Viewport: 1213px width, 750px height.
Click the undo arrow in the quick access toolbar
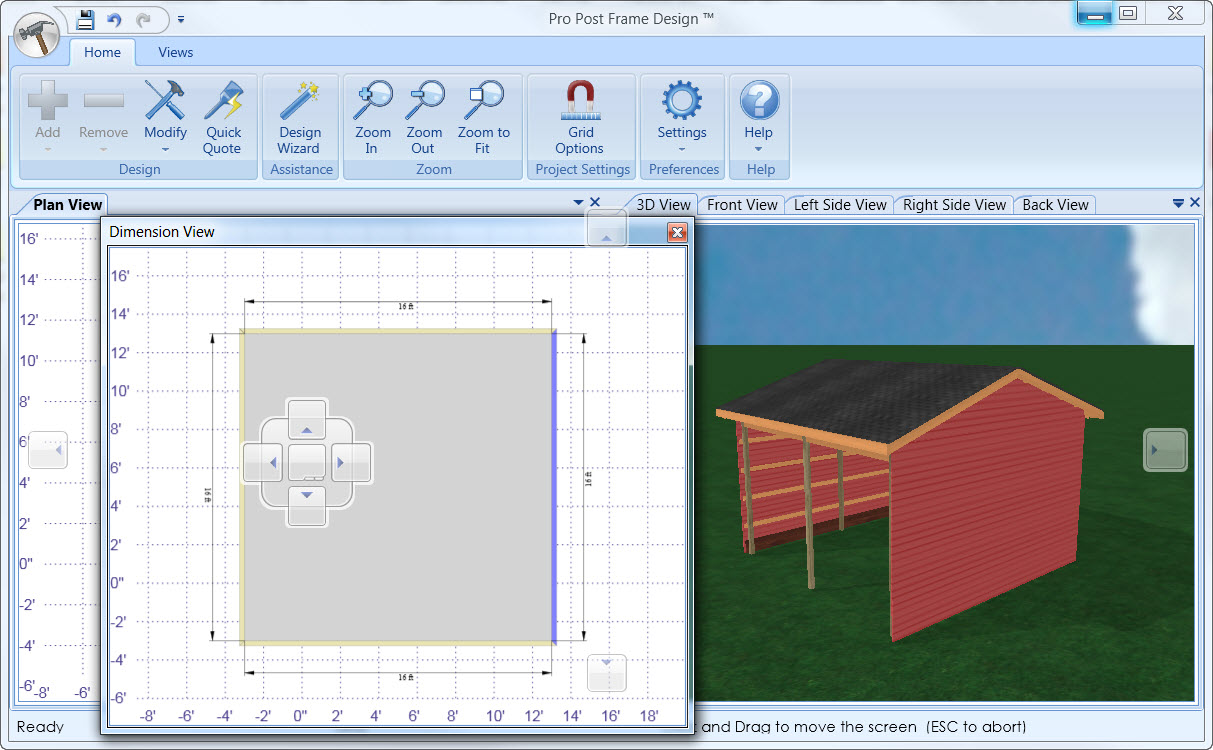click(x=115, y=19)
